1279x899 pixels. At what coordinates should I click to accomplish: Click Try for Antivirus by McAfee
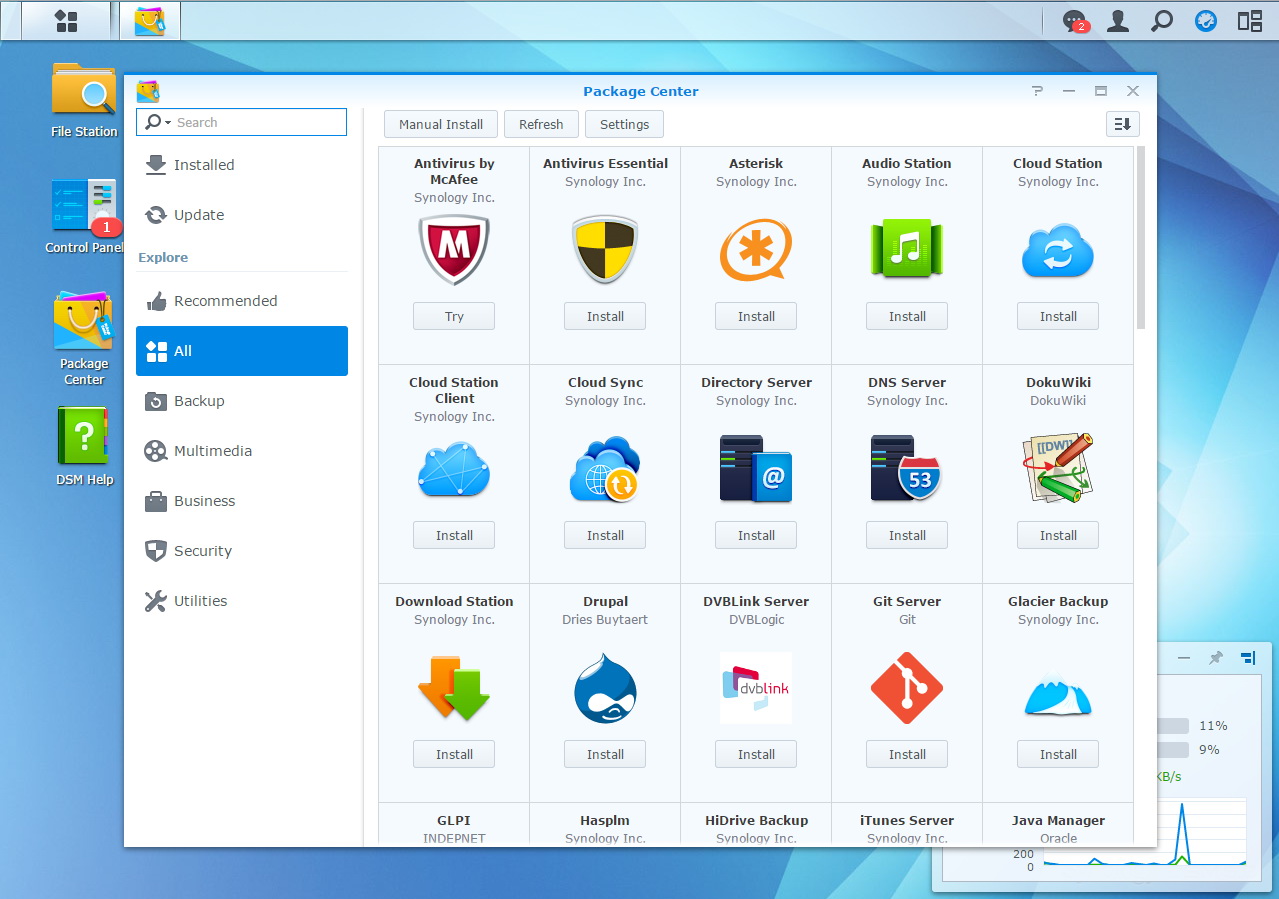[x=454, y=316]
